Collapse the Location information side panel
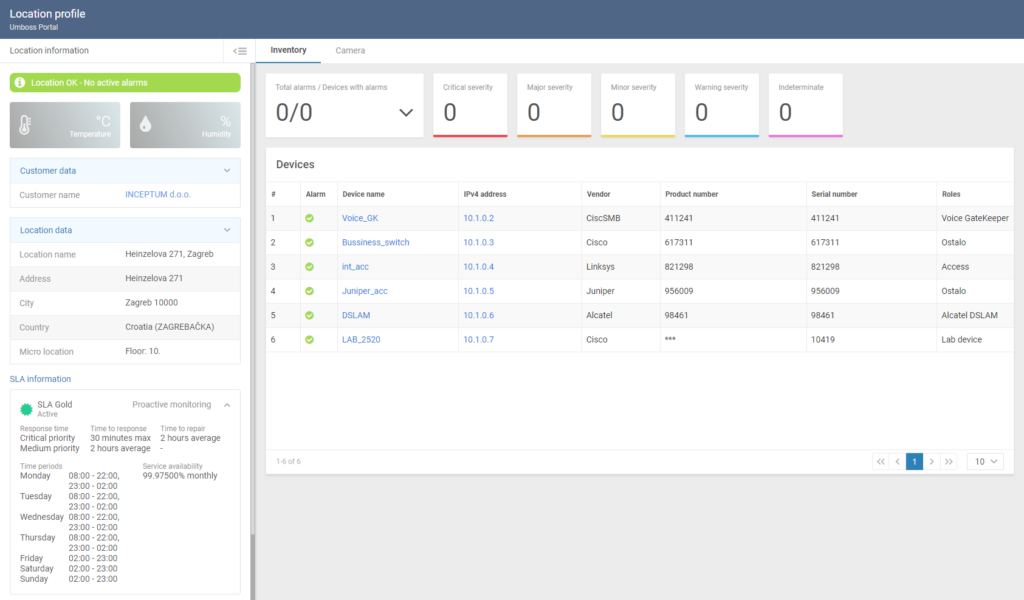The width and height of the screenshot is (1024, 600). point(239,51)
